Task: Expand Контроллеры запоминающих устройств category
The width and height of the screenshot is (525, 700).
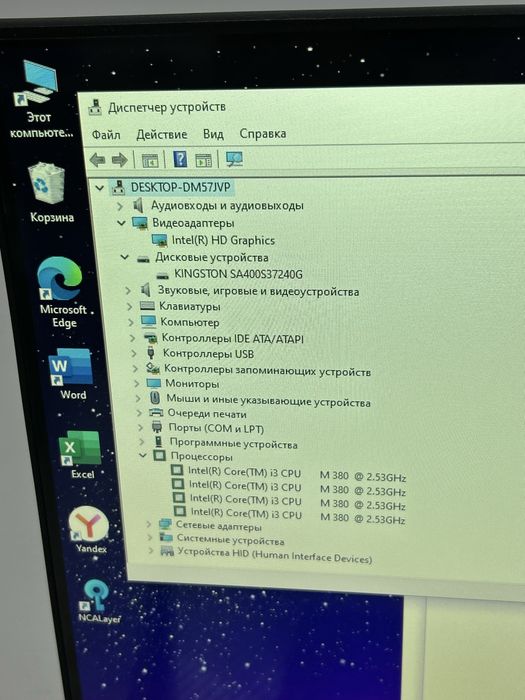Action: click(x=135, y=369)
